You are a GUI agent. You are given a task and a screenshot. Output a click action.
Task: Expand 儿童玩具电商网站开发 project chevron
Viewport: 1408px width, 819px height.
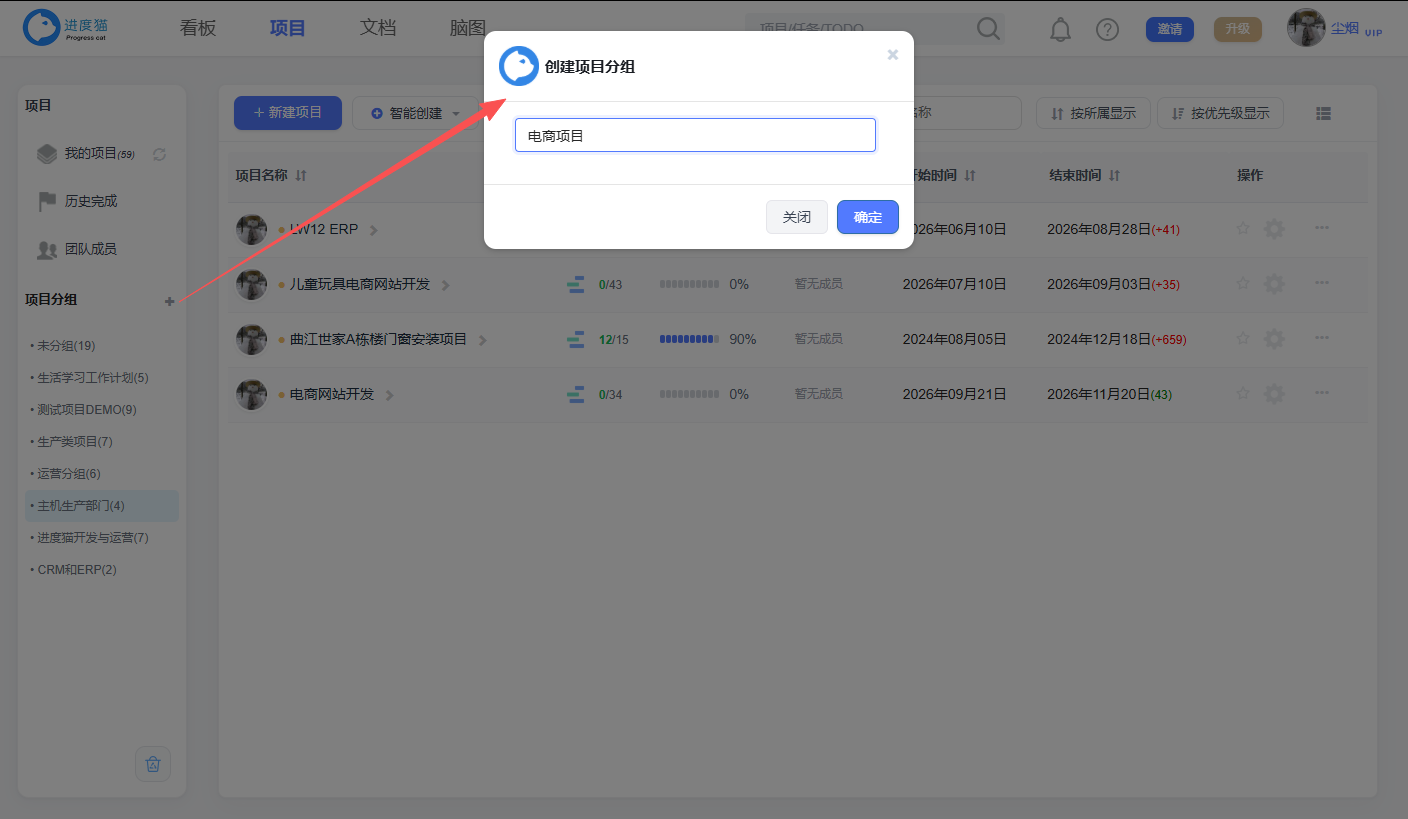click(445, 285)
